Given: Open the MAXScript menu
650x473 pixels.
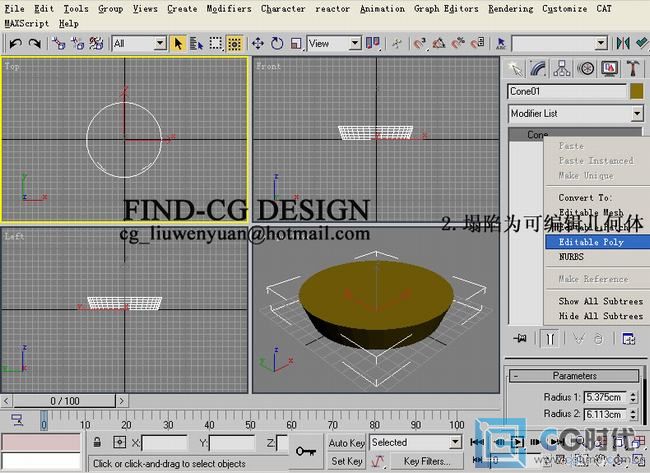Looking at the screenshot, I should coord(27,24).
